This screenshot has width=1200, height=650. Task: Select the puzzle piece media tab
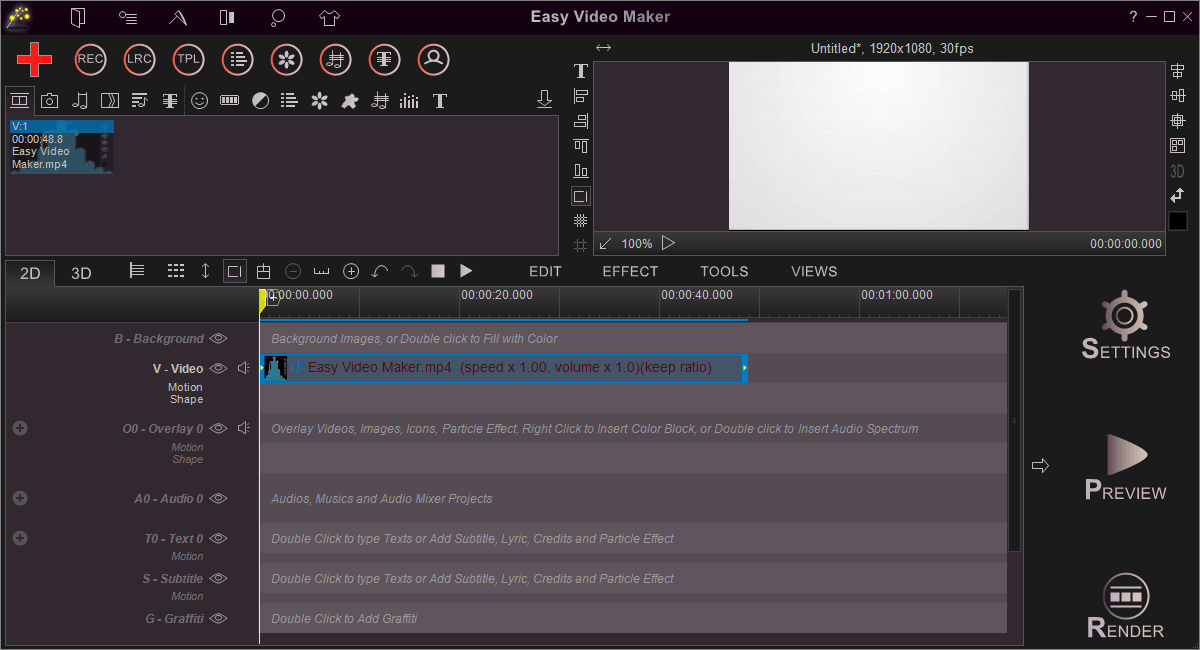[x=350, y=101]
